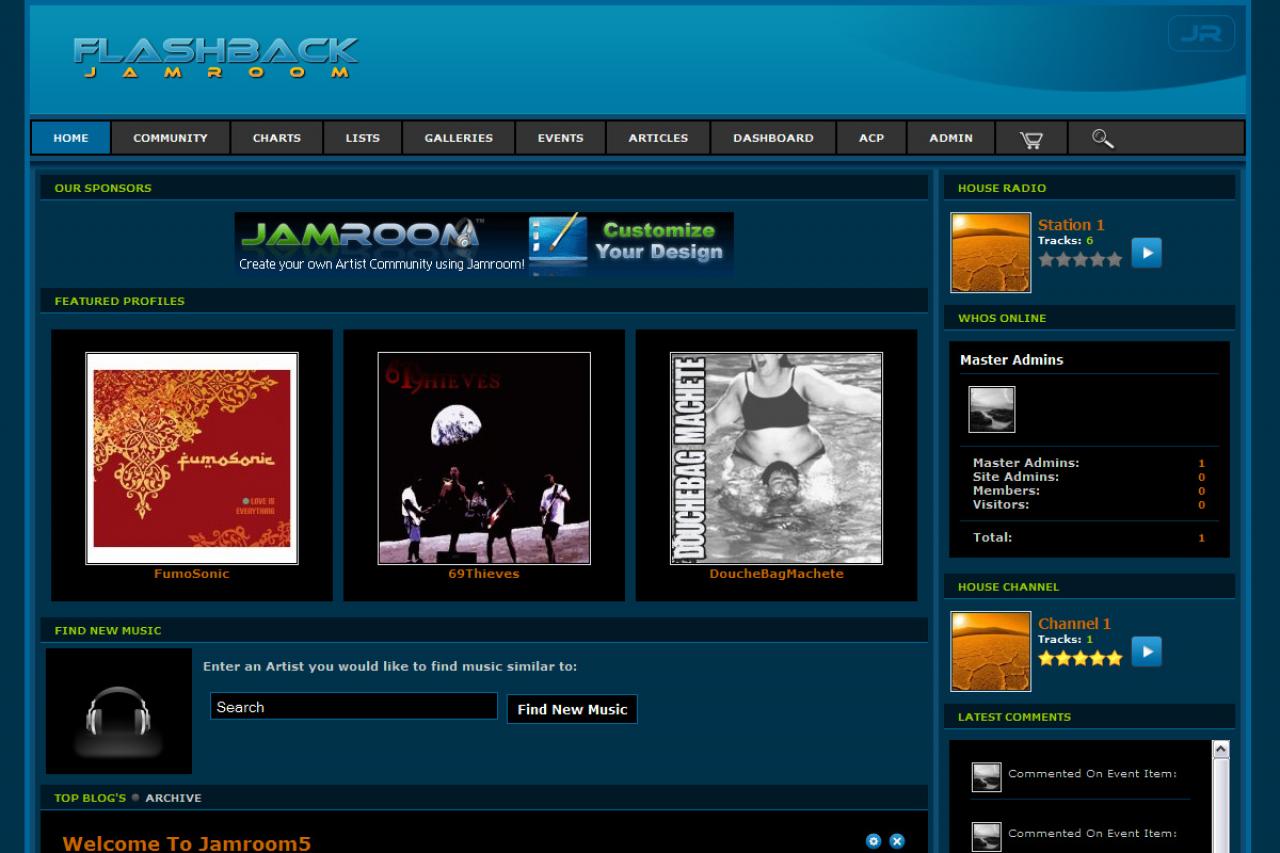Screen dimensions: 1280x853
Task: Rate Station 1 using its star rating
Action: tap(1080, 259)
